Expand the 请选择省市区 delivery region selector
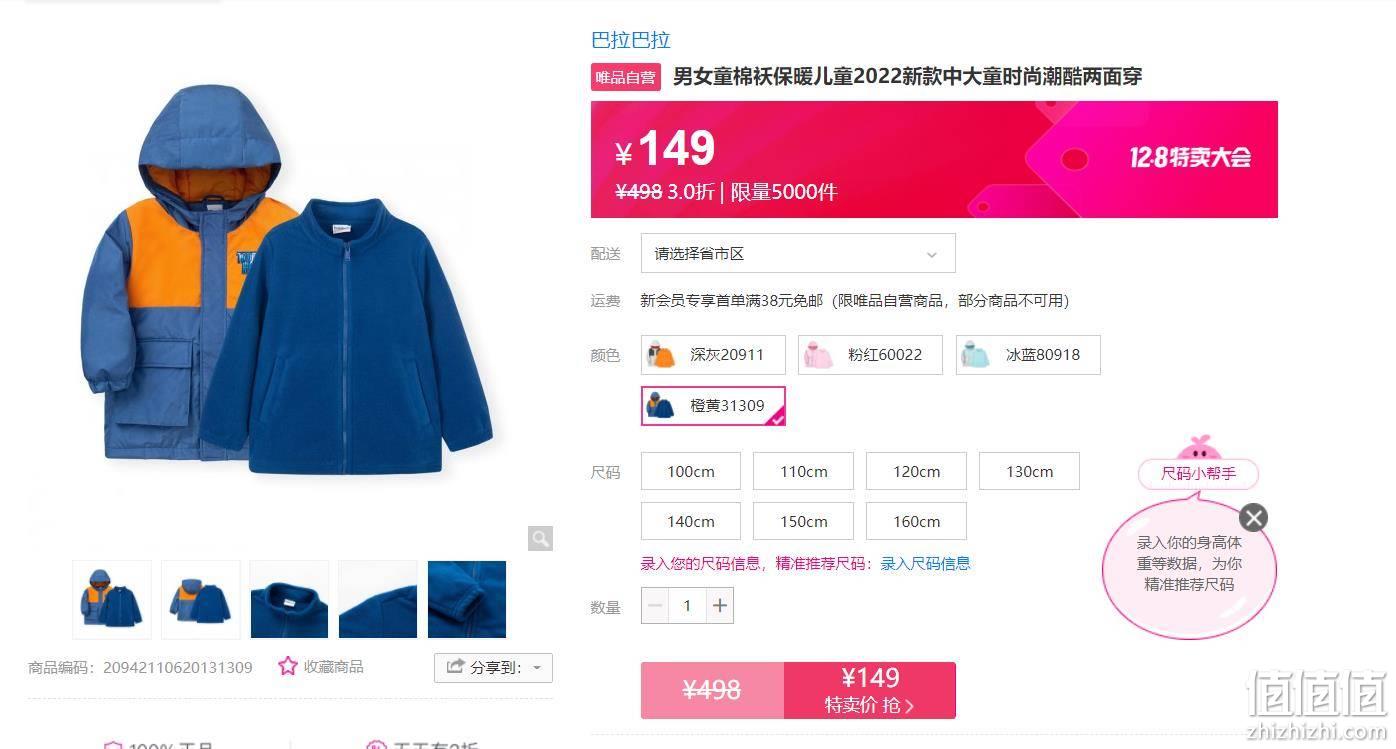Screen dimensions: 1396x749 [798, 253]
